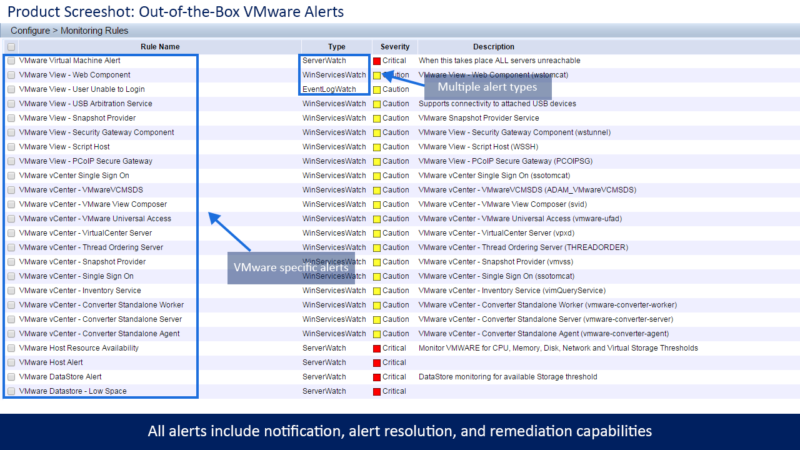Click yellow severity icon for vCenter - Snapshot Provider row
This screenshot has height=450, width=800.
[x=377, y=262]
